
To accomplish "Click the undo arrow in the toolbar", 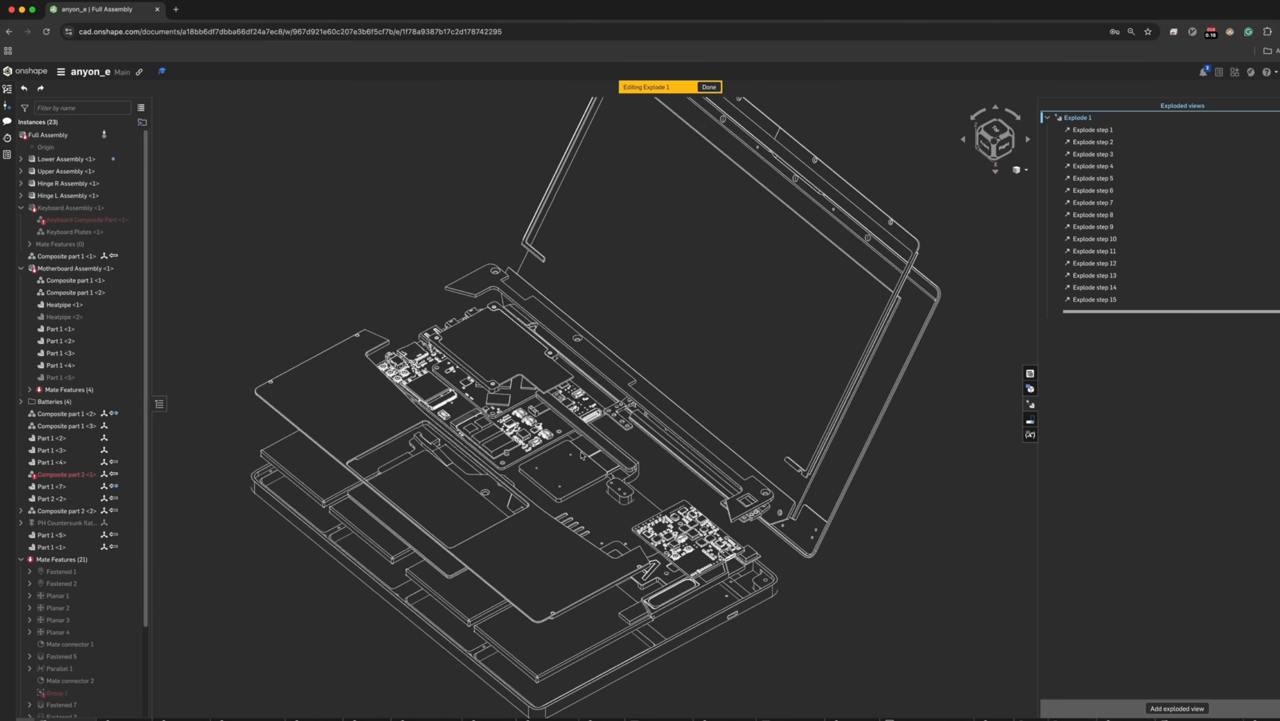I will pyautogui.click(x=24, y=88).
